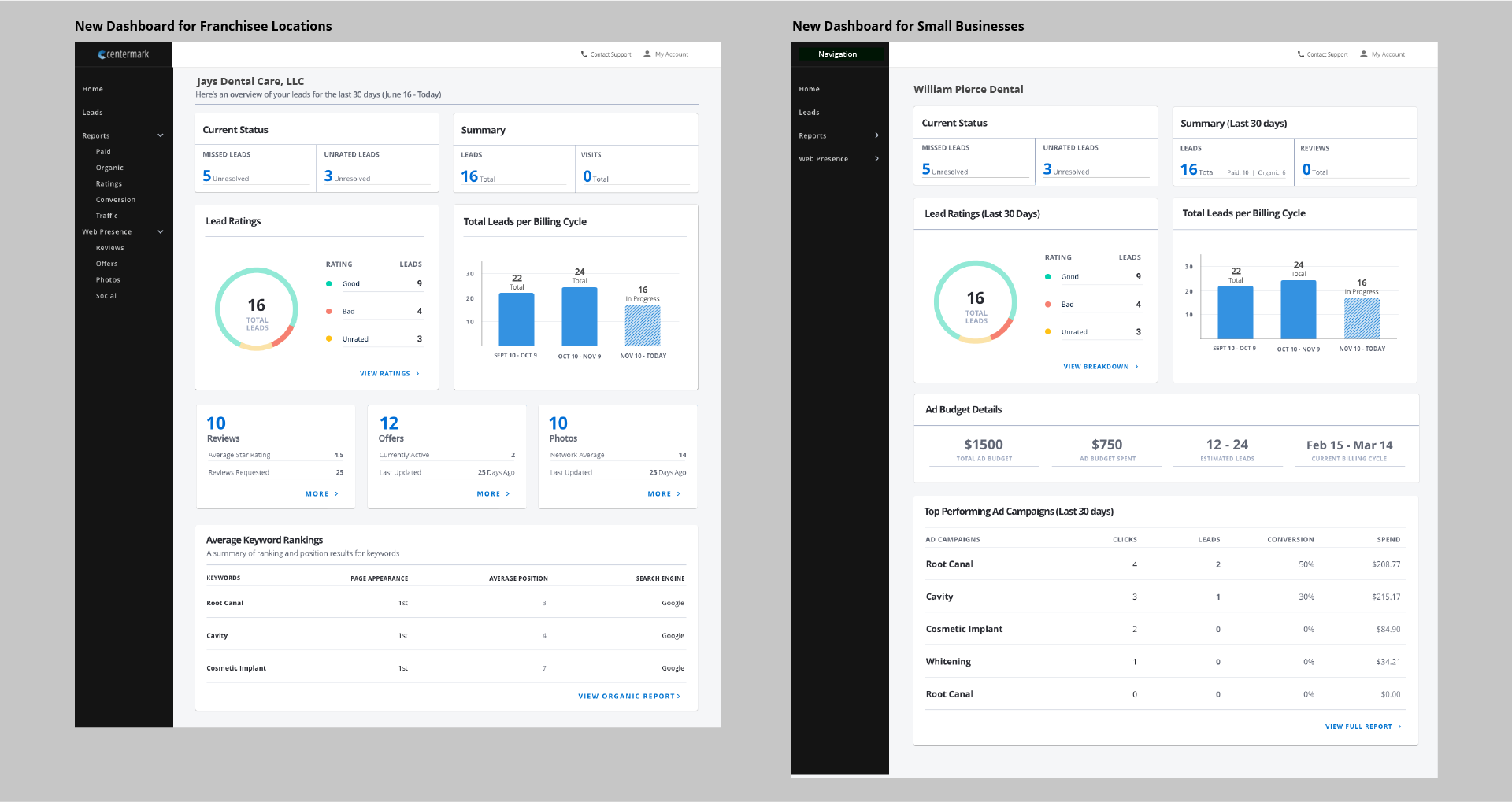Click Oct 10 - Nov 9 bar in small business chart
This screenshot has height=802, width=1512.
click(1299, 309)
